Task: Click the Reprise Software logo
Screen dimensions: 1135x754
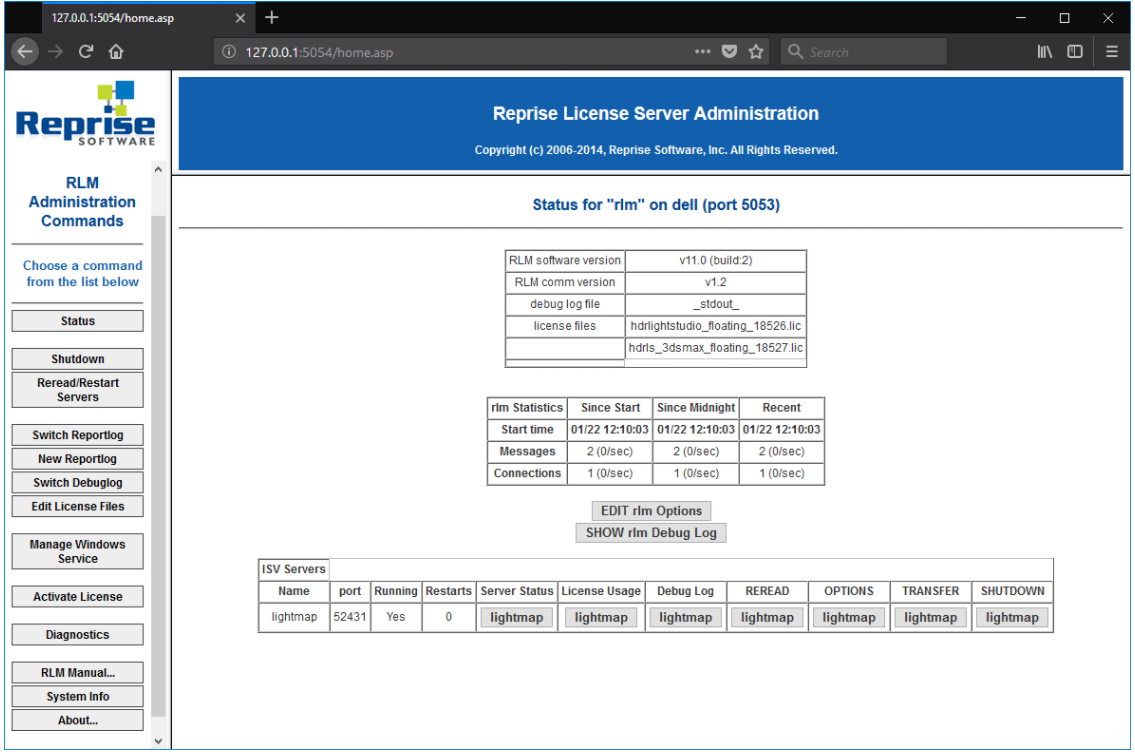Action: pos(85,114)
